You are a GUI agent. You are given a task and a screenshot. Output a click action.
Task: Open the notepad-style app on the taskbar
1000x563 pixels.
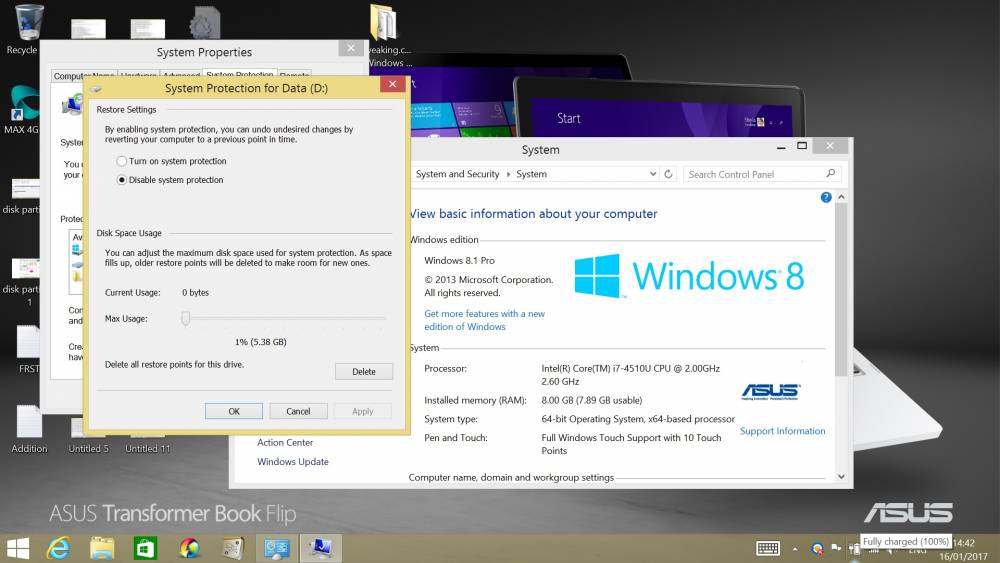click(x=233, y=548)
